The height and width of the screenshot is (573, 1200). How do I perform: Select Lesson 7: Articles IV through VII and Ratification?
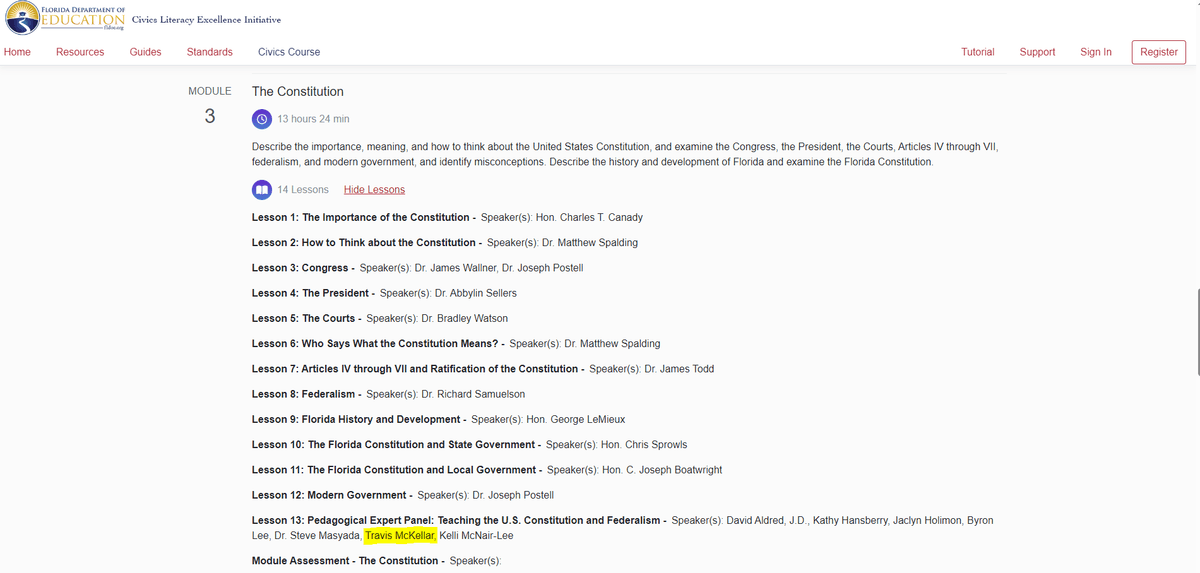(415, 368)
